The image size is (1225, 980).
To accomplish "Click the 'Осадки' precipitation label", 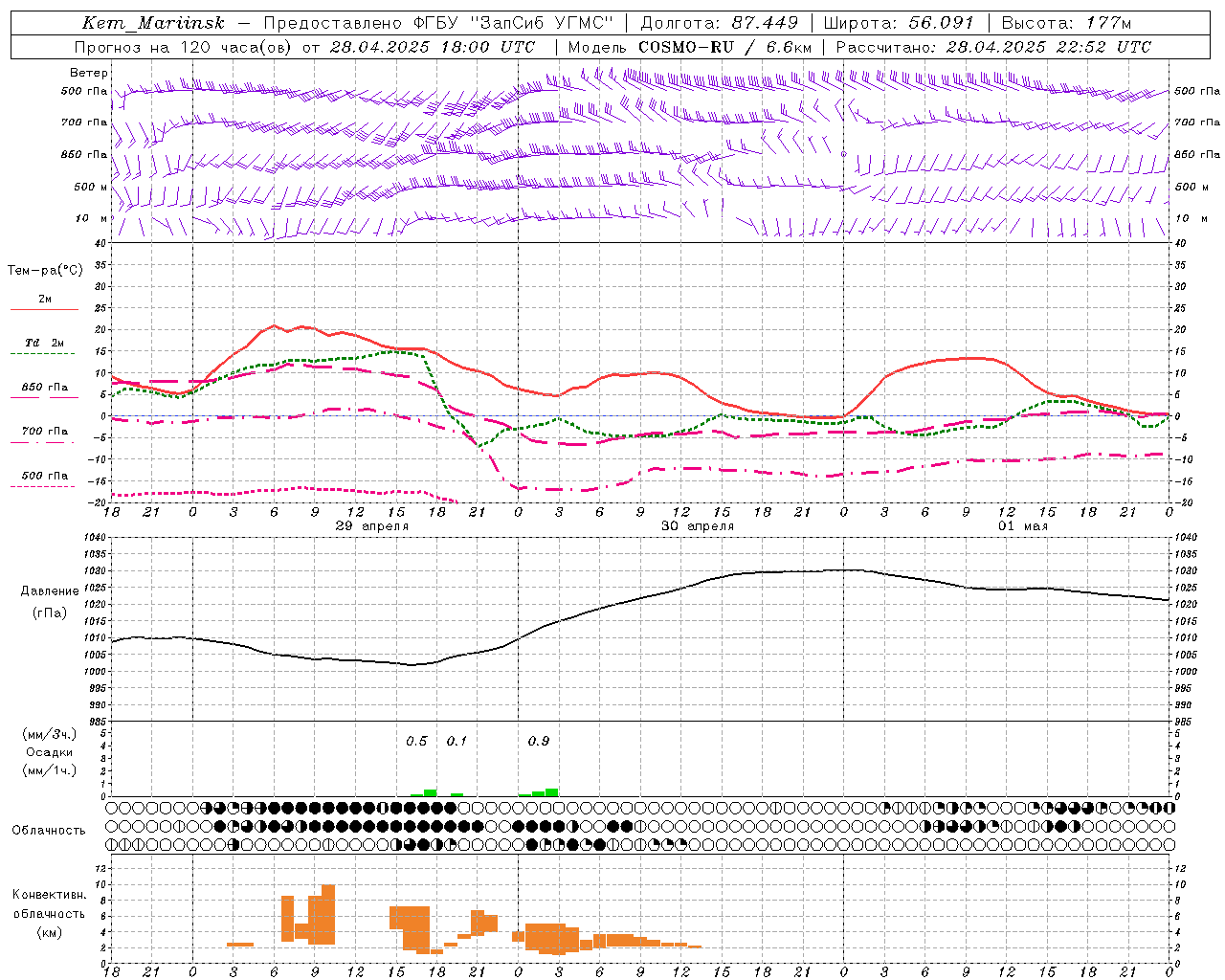I will coord(50,752).
